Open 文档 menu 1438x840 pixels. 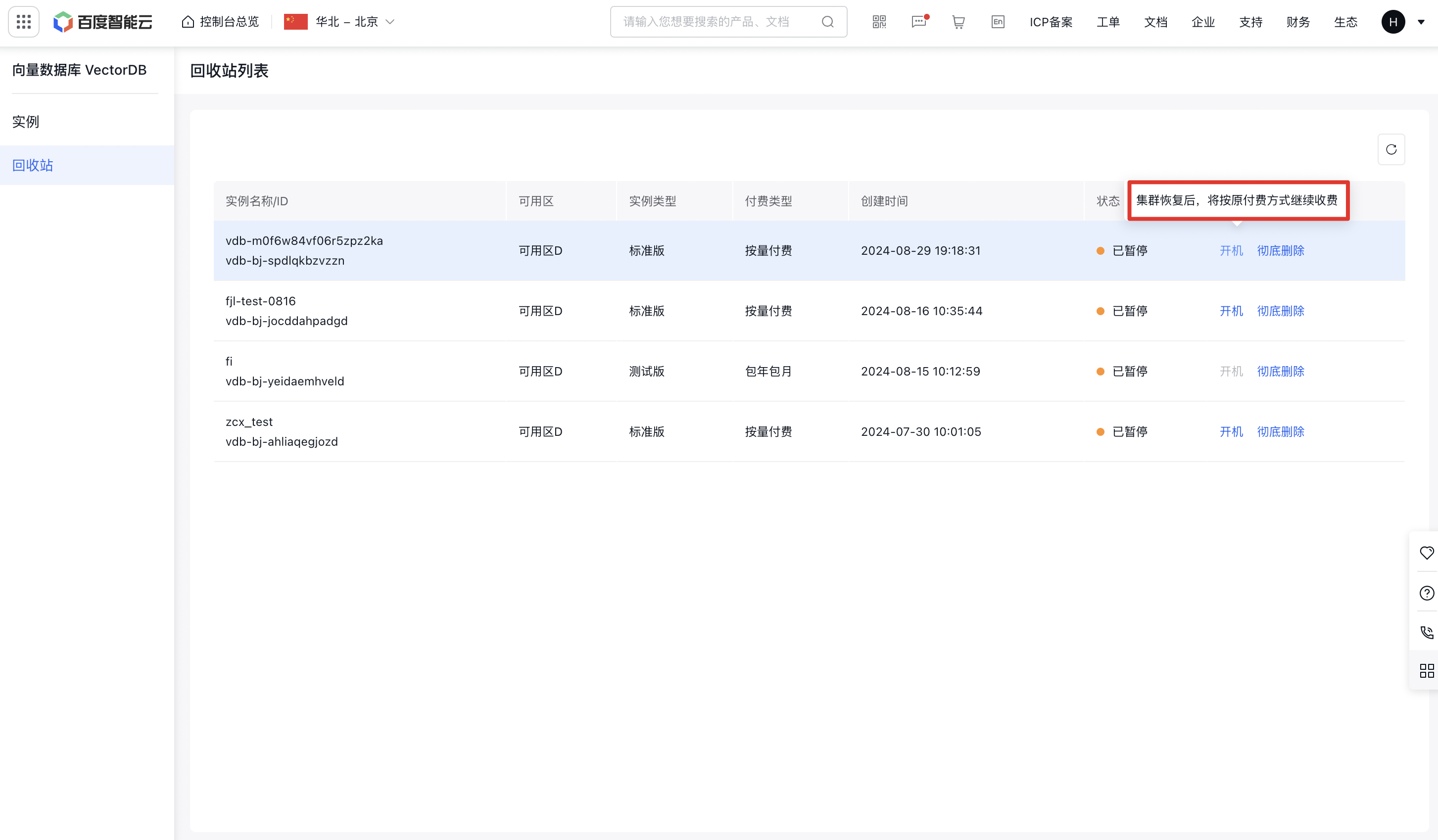tap(1155, 22)
